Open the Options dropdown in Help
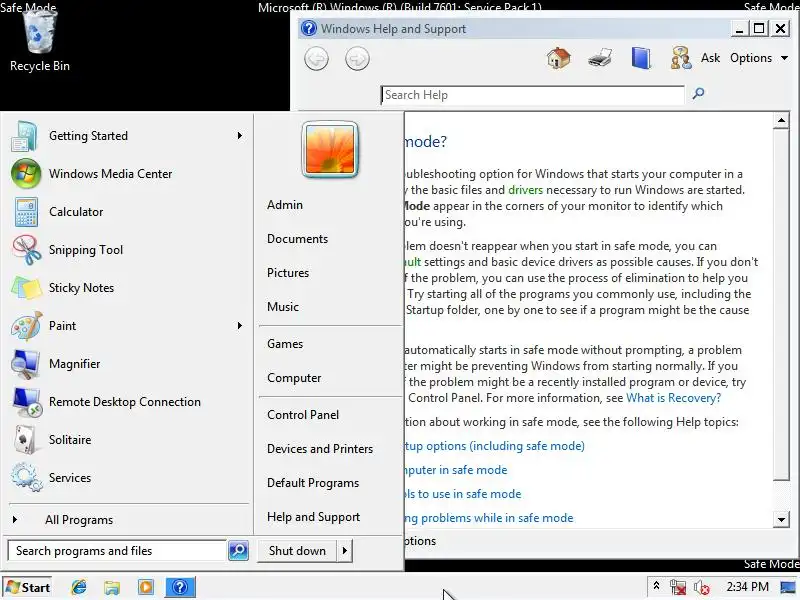This screenshot has height=600, width=800. (x=759, y=58)
